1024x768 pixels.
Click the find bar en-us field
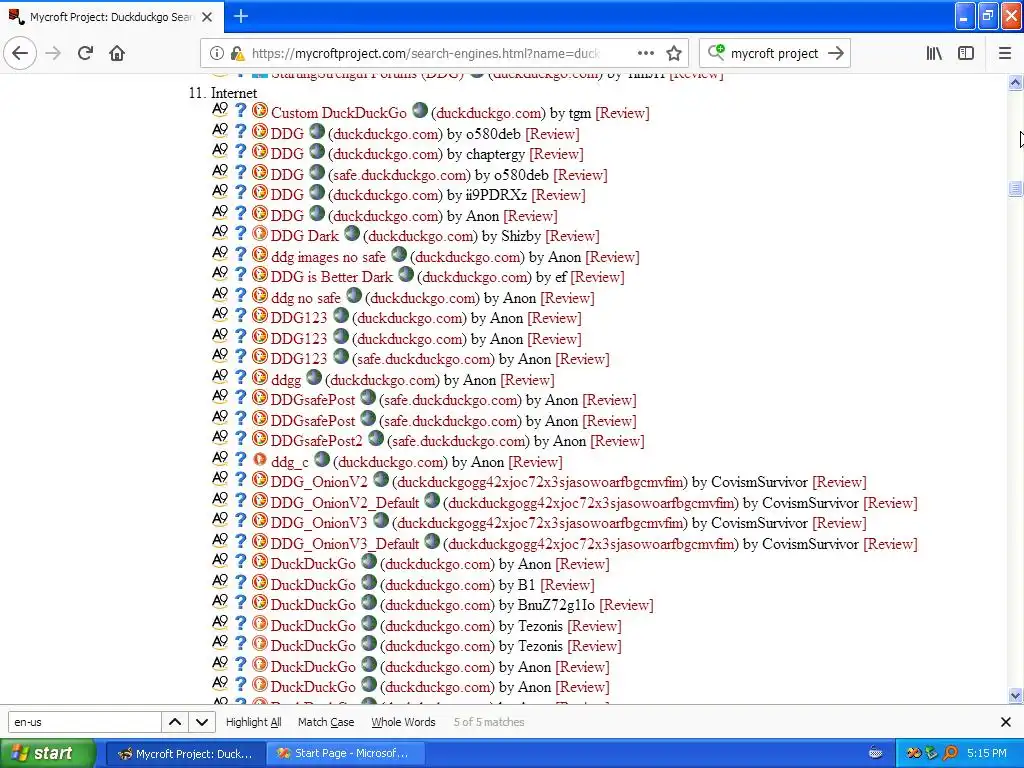(x=84, y=722)
